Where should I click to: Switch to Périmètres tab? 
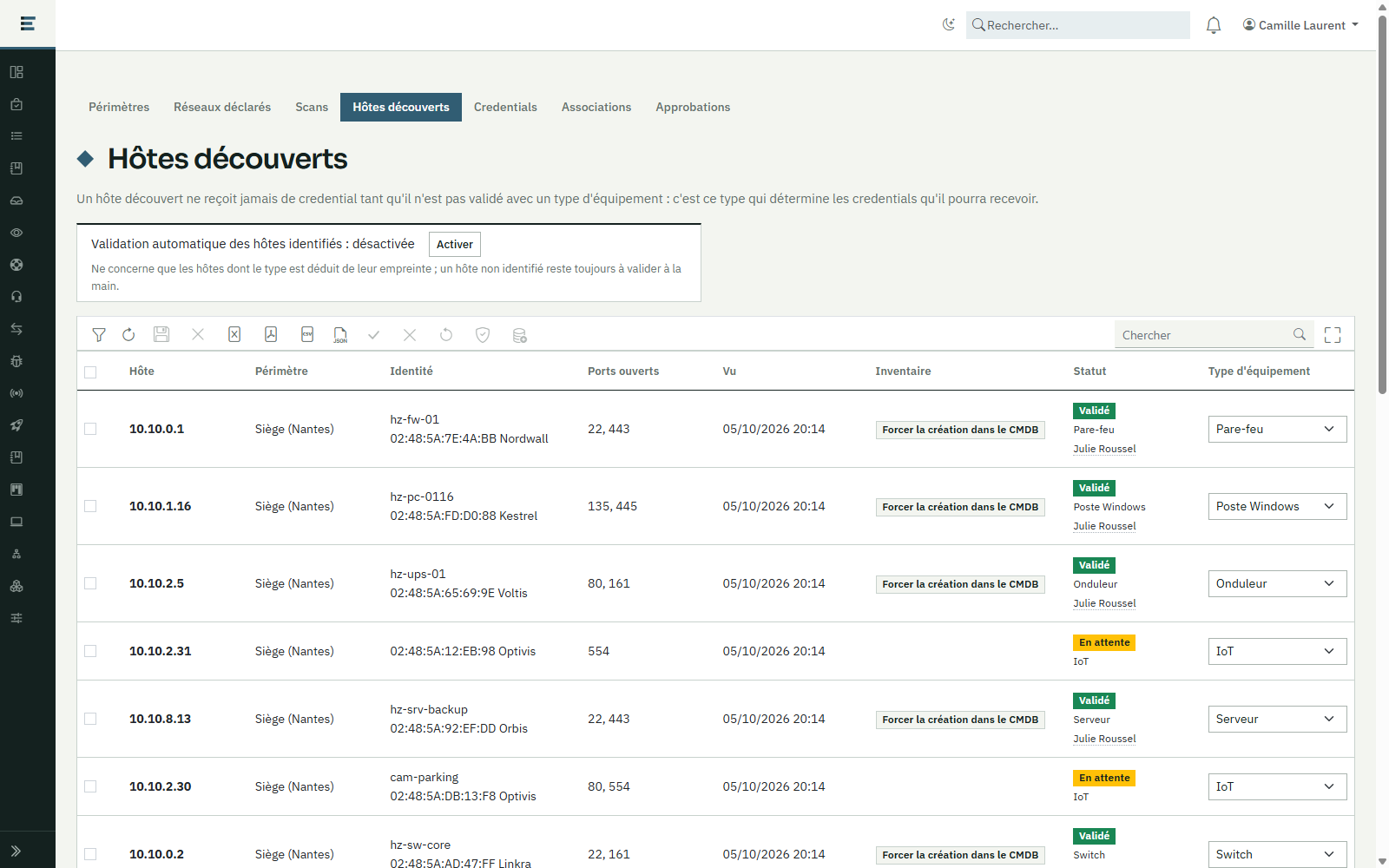(x=119, y=107)
